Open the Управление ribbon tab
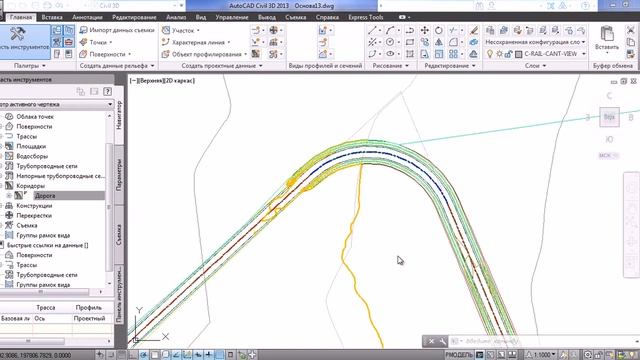 [x=232, y=17]
